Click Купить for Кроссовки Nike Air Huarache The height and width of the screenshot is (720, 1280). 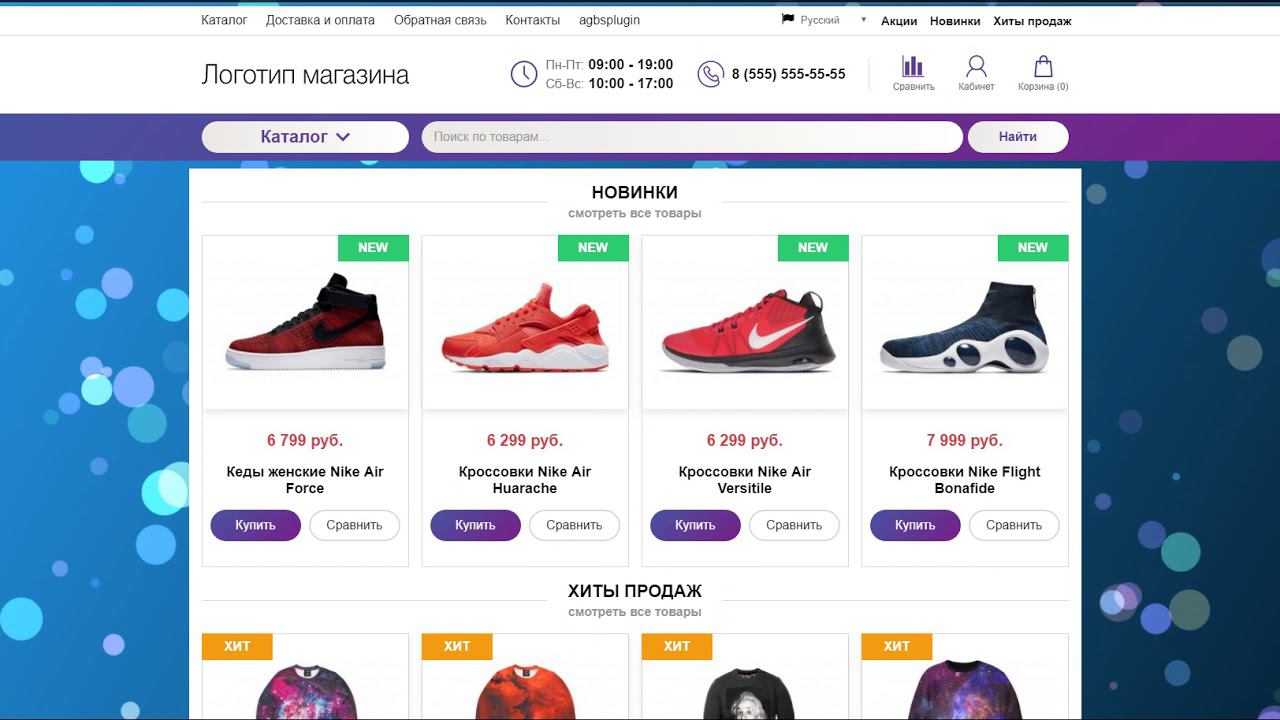tap(475, 525)
